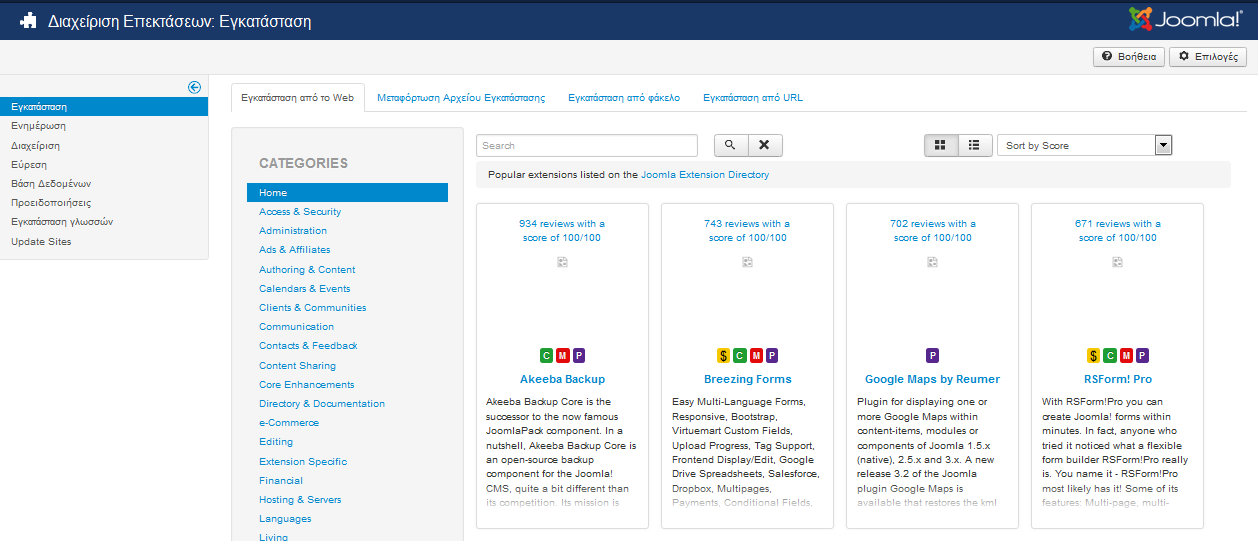Click Breezing Forms green C badge

coord(740,355)
